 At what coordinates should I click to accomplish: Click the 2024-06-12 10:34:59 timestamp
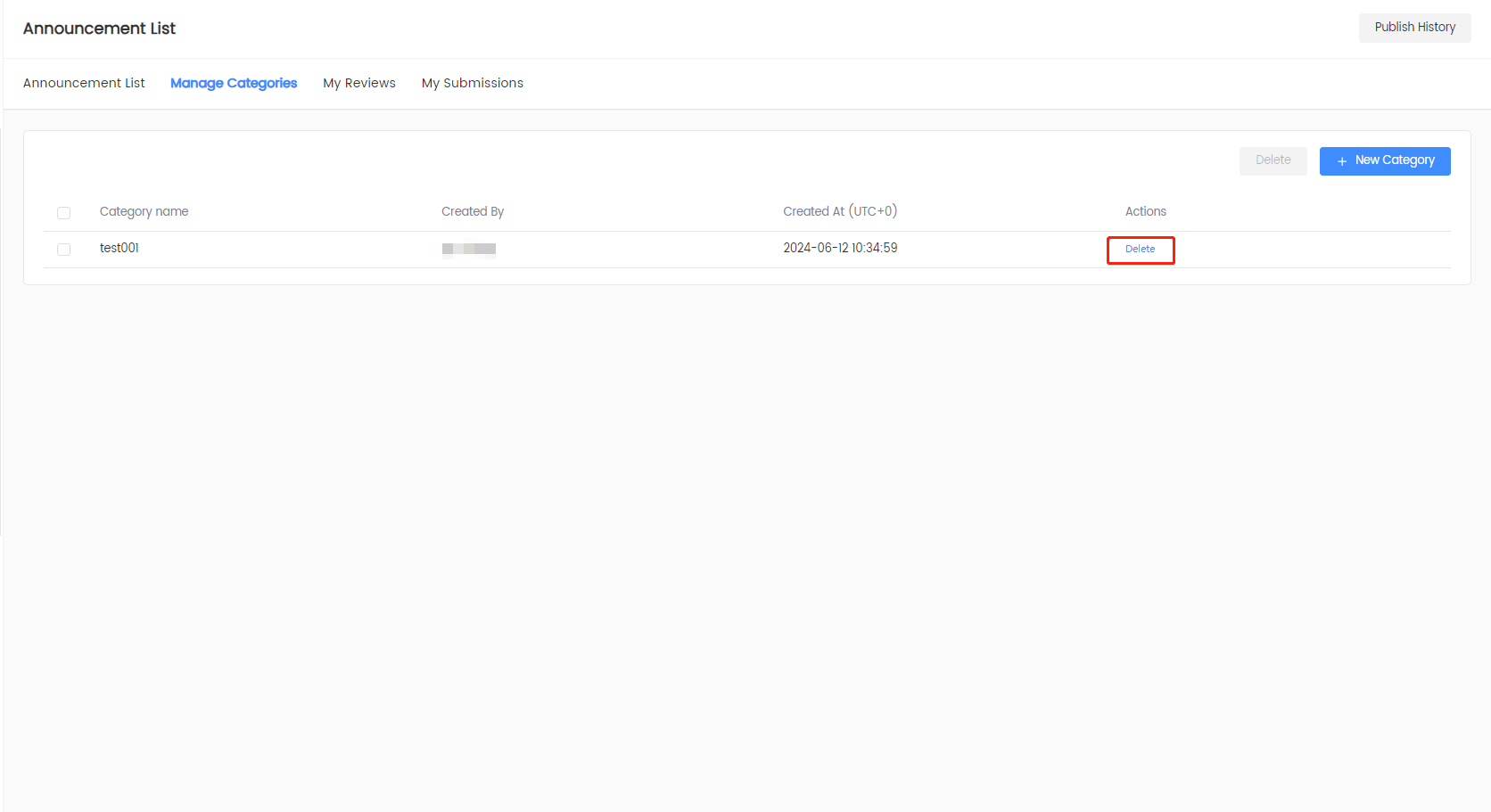click(x=840, y=249)
